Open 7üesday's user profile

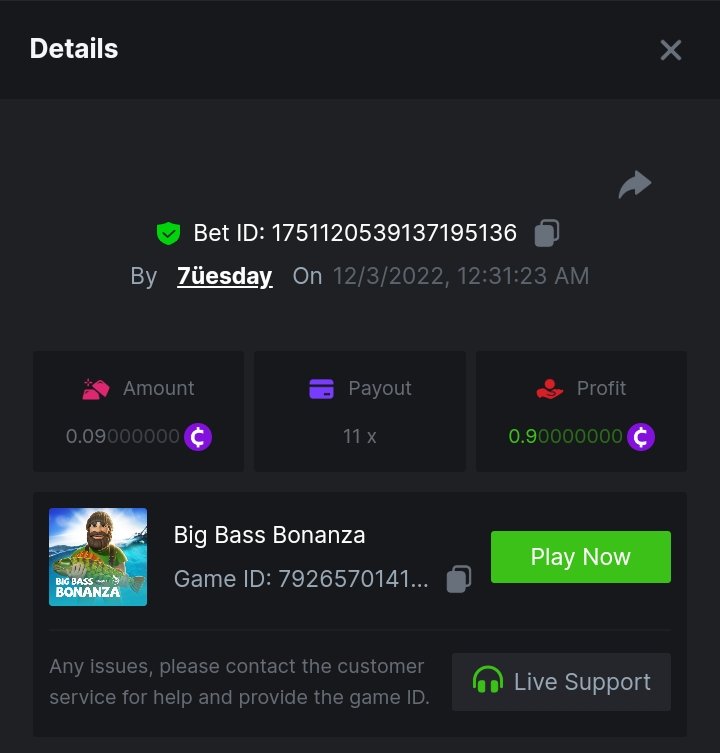point(224,277)
